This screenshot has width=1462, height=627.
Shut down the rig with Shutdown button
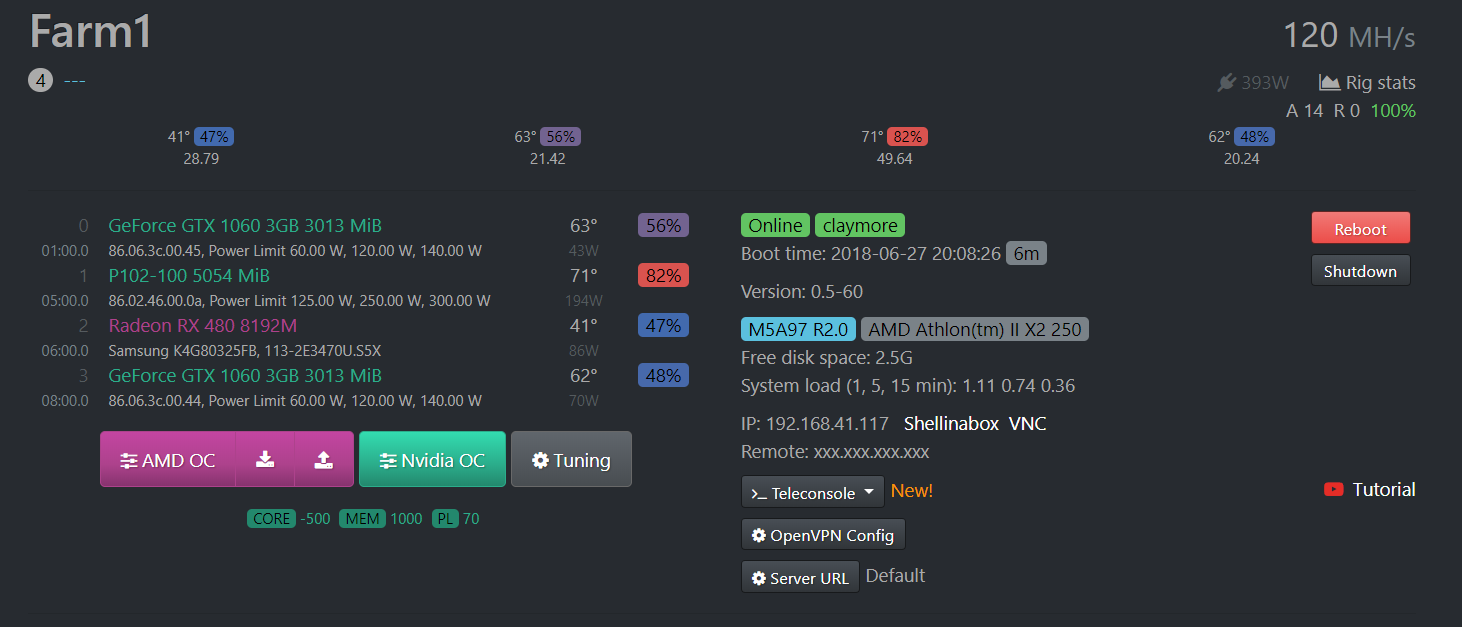(x=1360, y=271)
